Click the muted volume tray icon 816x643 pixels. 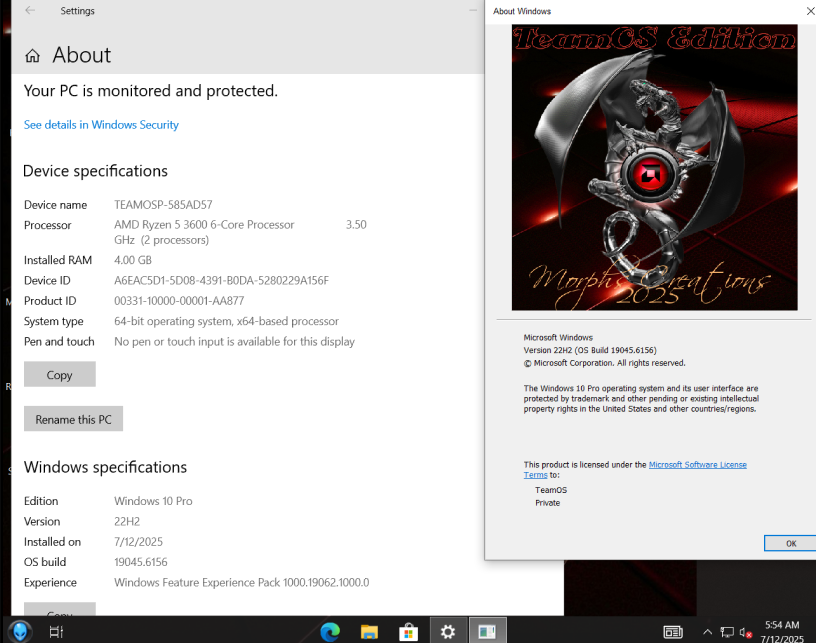click(x=746, y=633)
